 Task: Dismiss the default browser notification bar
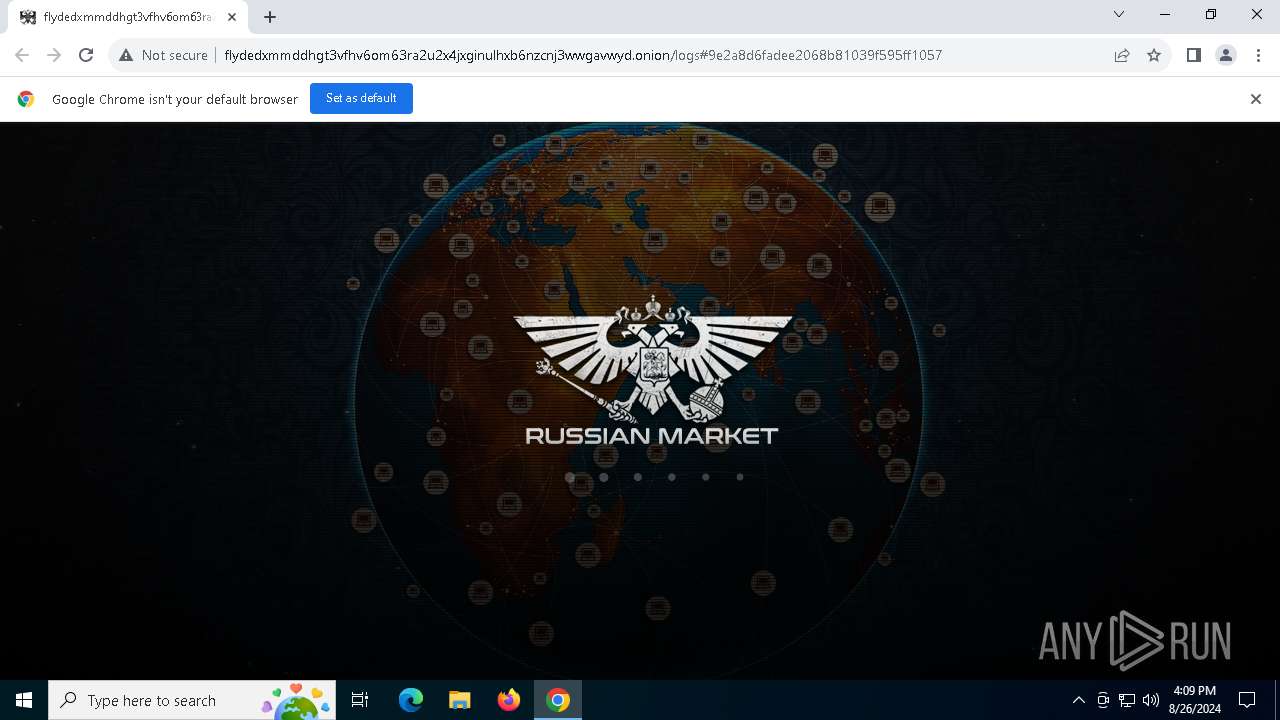1256,99
